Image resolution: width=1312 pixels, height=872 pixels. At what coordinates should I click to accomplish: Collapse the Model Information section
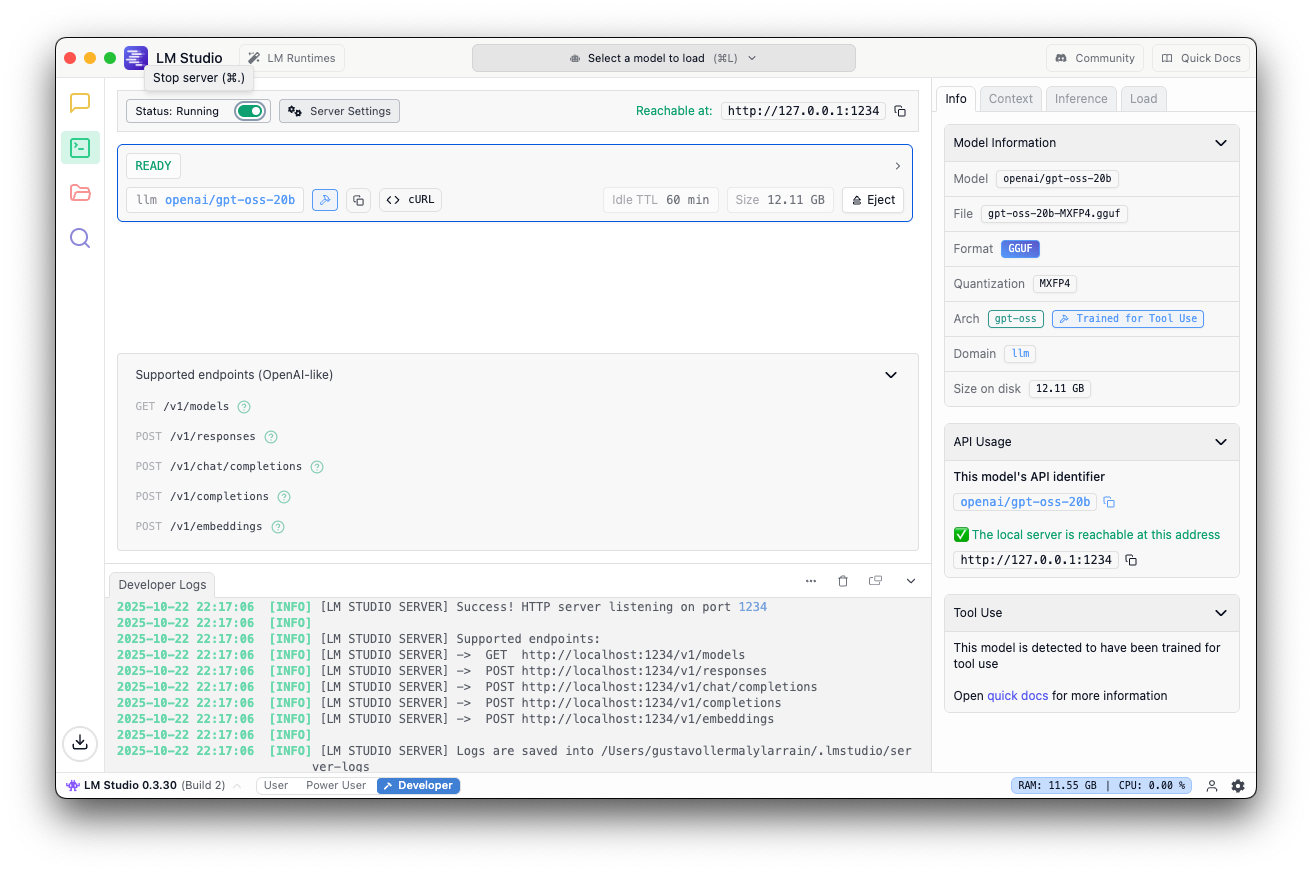pos(1221,143)
